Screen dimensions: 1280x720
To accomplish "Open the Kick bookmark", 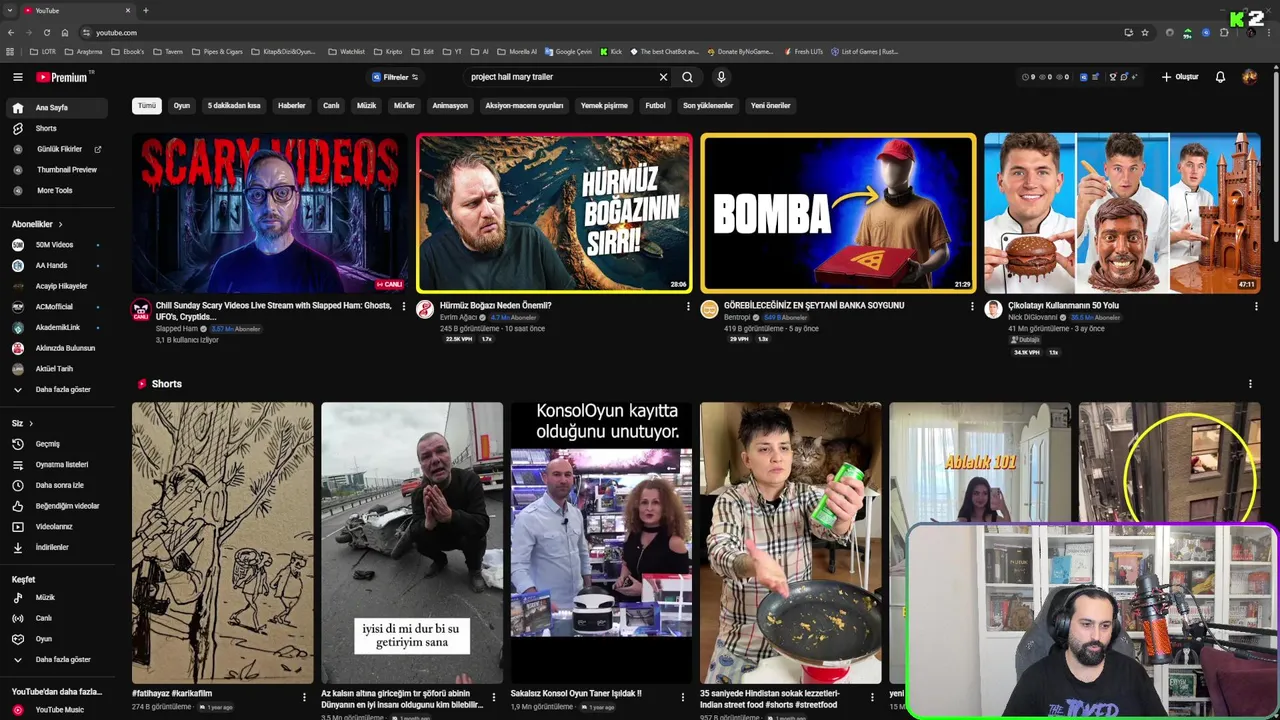I will (611, 51).
